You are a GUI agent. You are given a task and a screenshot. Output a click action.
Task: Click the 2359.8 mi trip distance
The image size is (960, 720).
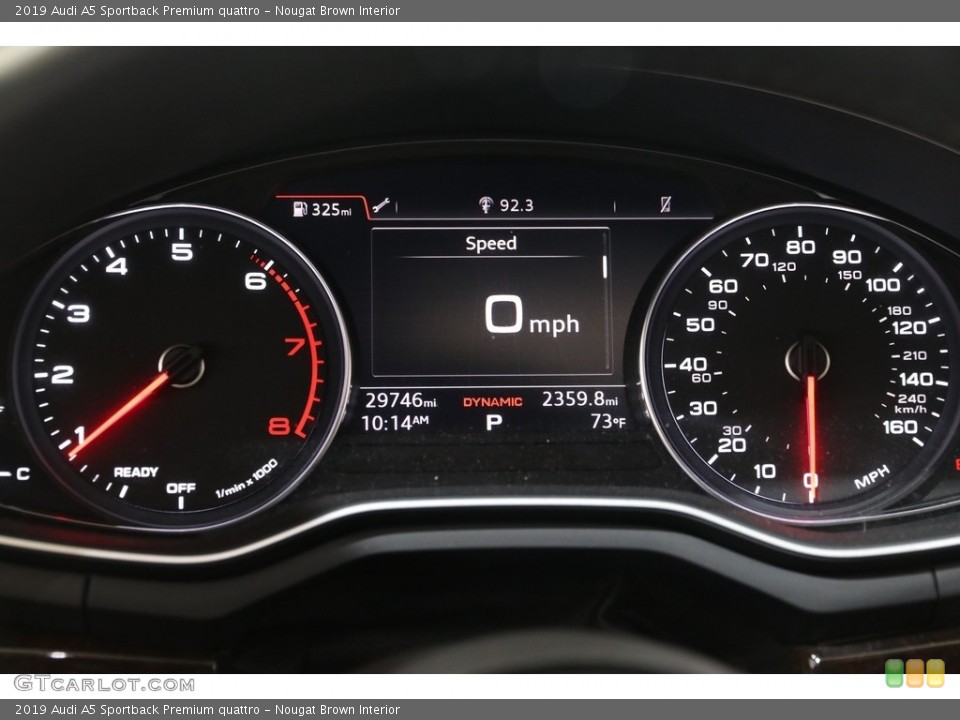(x=580, y=399)
